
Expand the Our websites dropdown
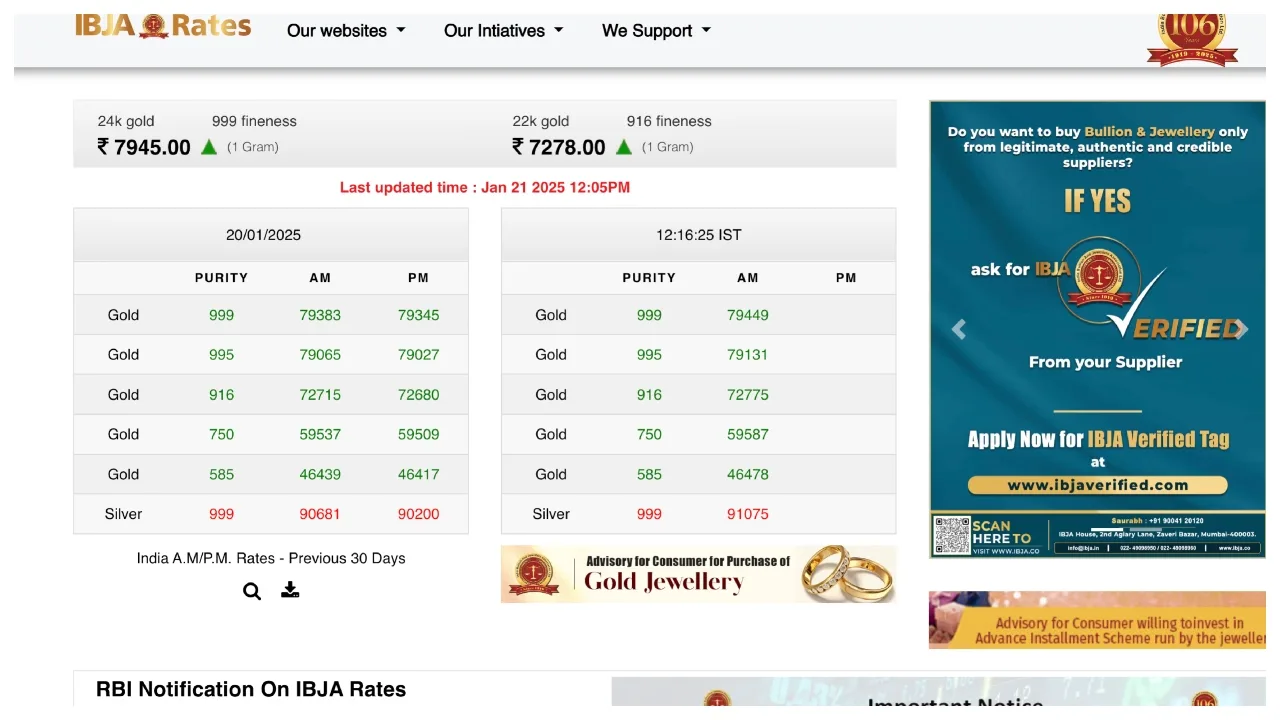(x=346, y=31)
